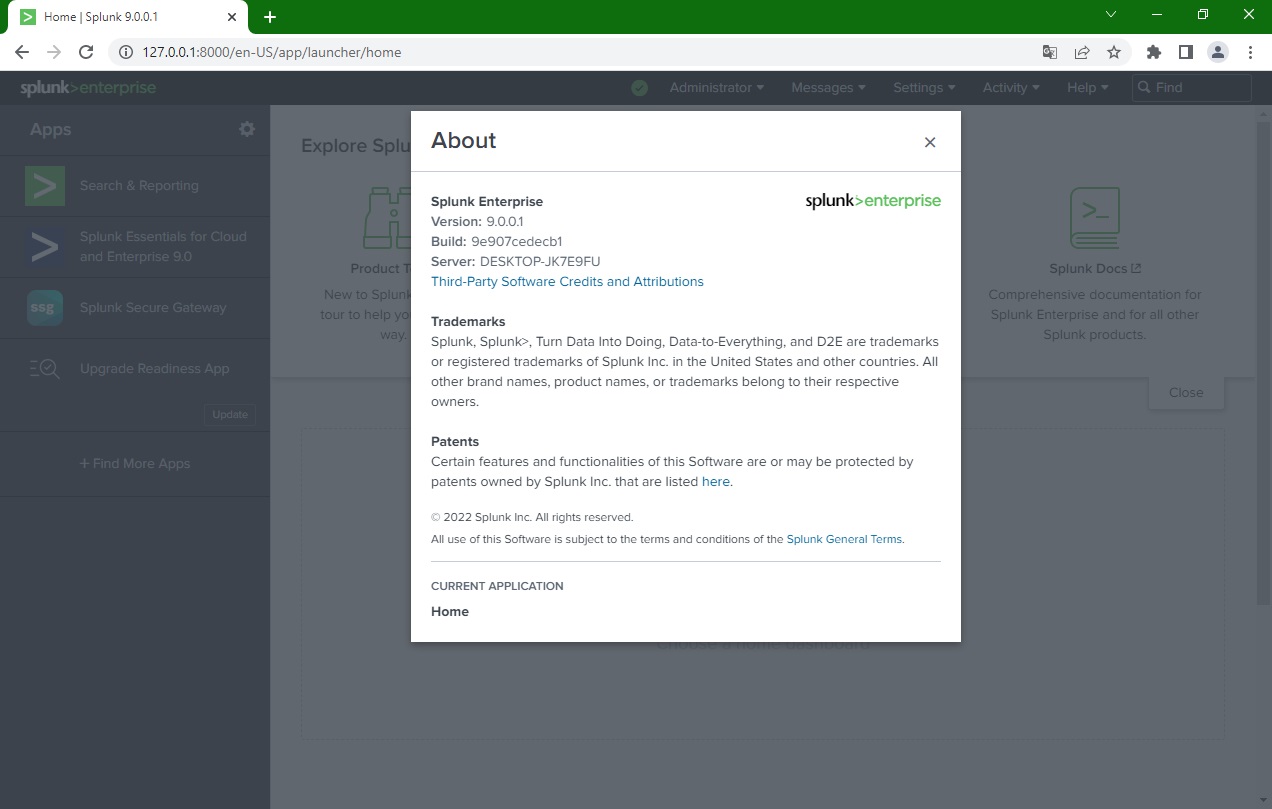1272x809 pixels.
Task: Click the 'Patents' section heading
Action: pyautogui.click(x=455, y=441)
